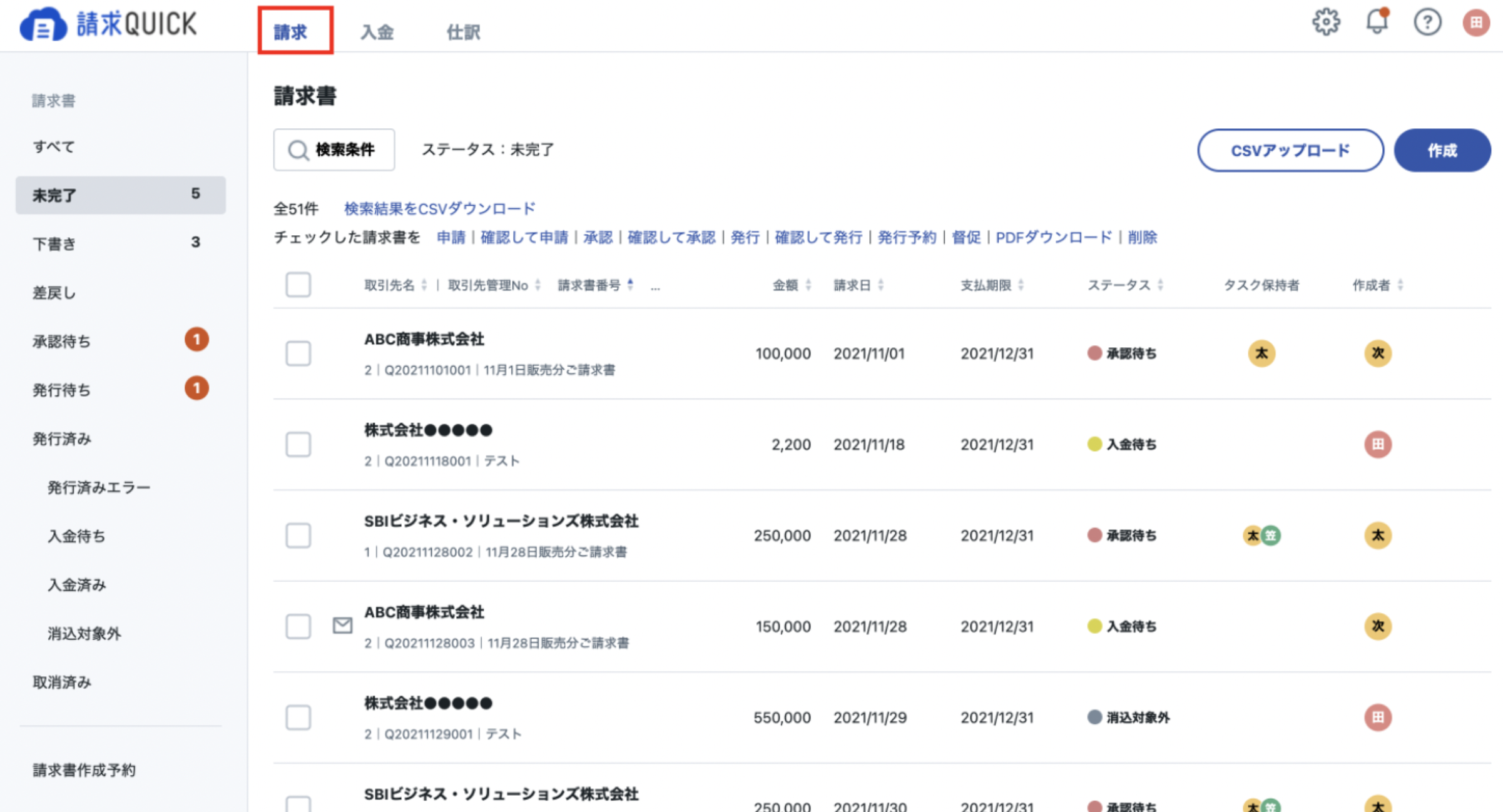1503x812 pixels.
Task: Open the help question mark icon
Action: (1427, 23)
